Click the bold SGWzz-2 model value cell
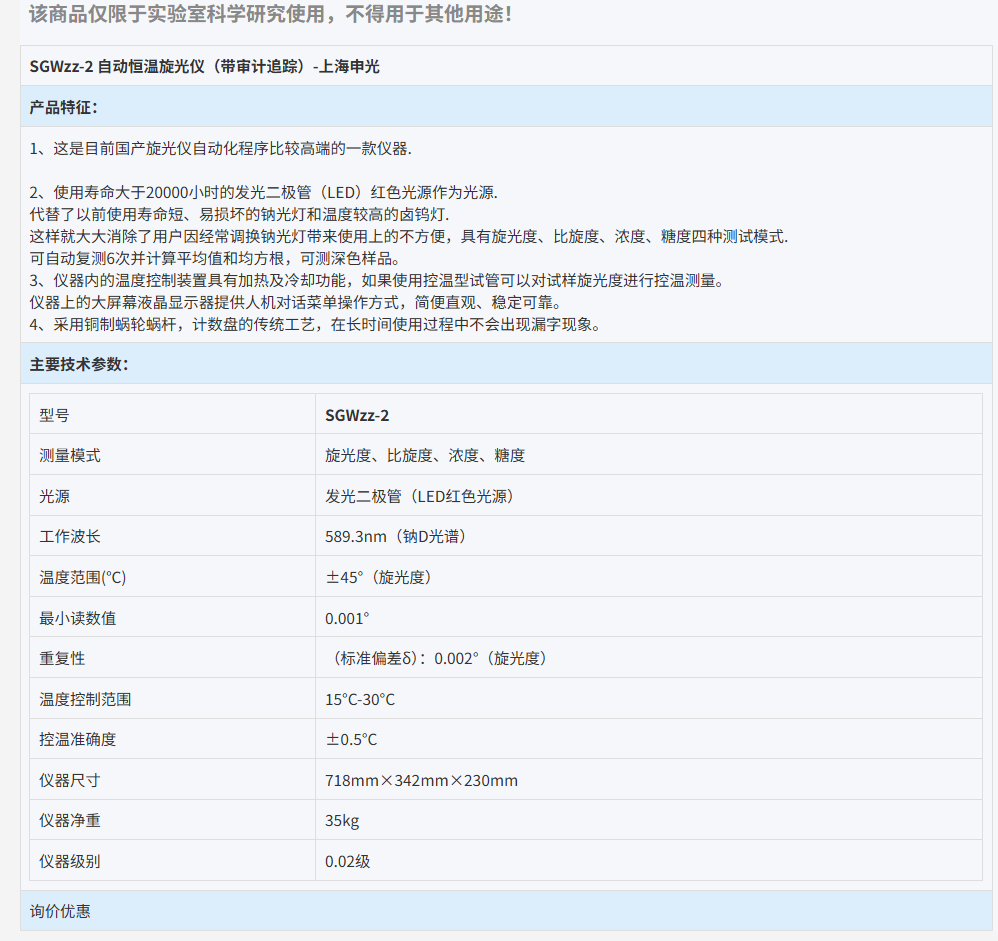The height and width of the screenshot is (941, 998). 357,415
